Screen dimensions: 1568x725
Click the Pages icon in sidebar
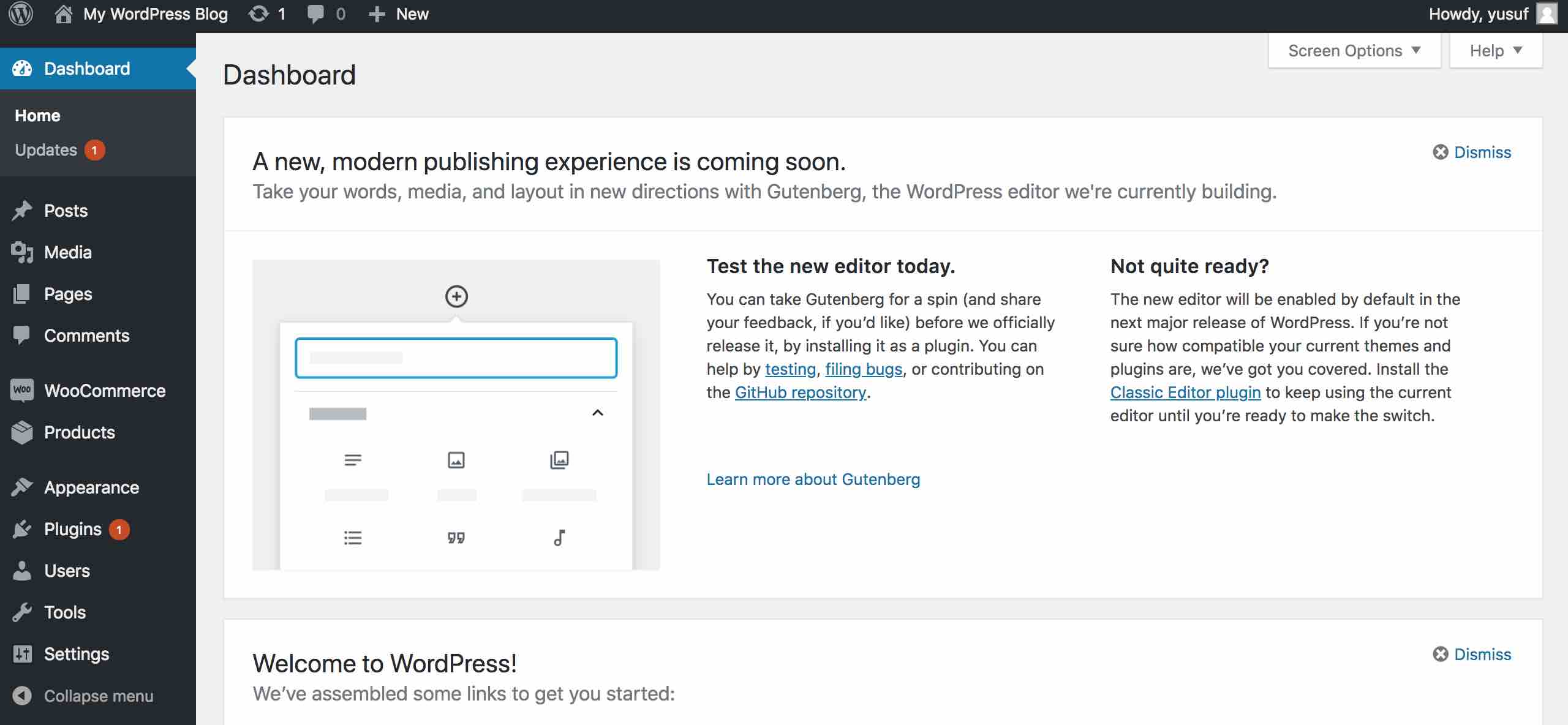click(22, 294)
